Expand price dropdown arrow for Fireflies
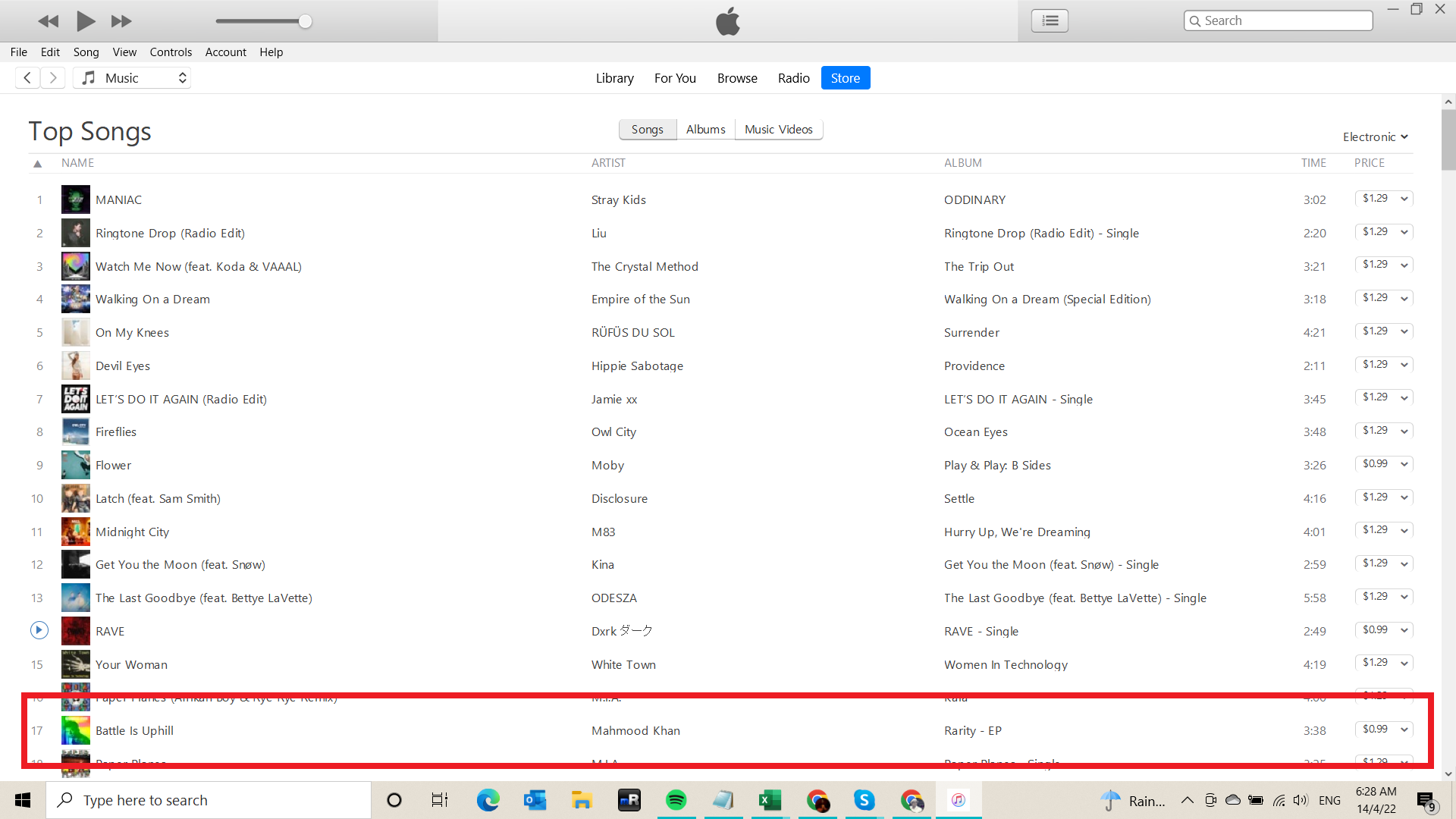 pyautogui.click(x=1404, y=431)
